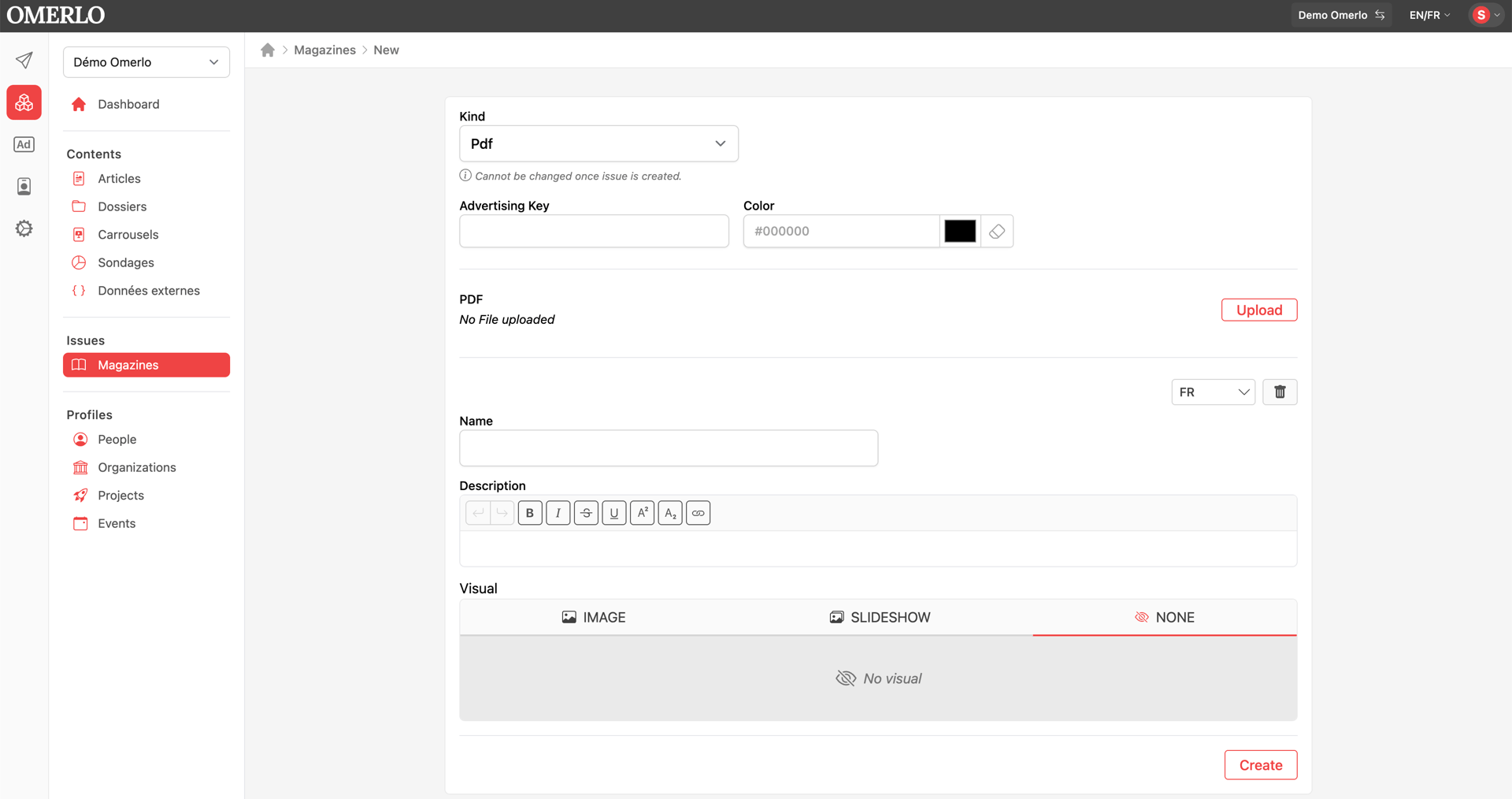Image resolution: width=1512 pixels, height=799 pixels.
Task: Toggle underline formatting in description
Action: (614, 513)
